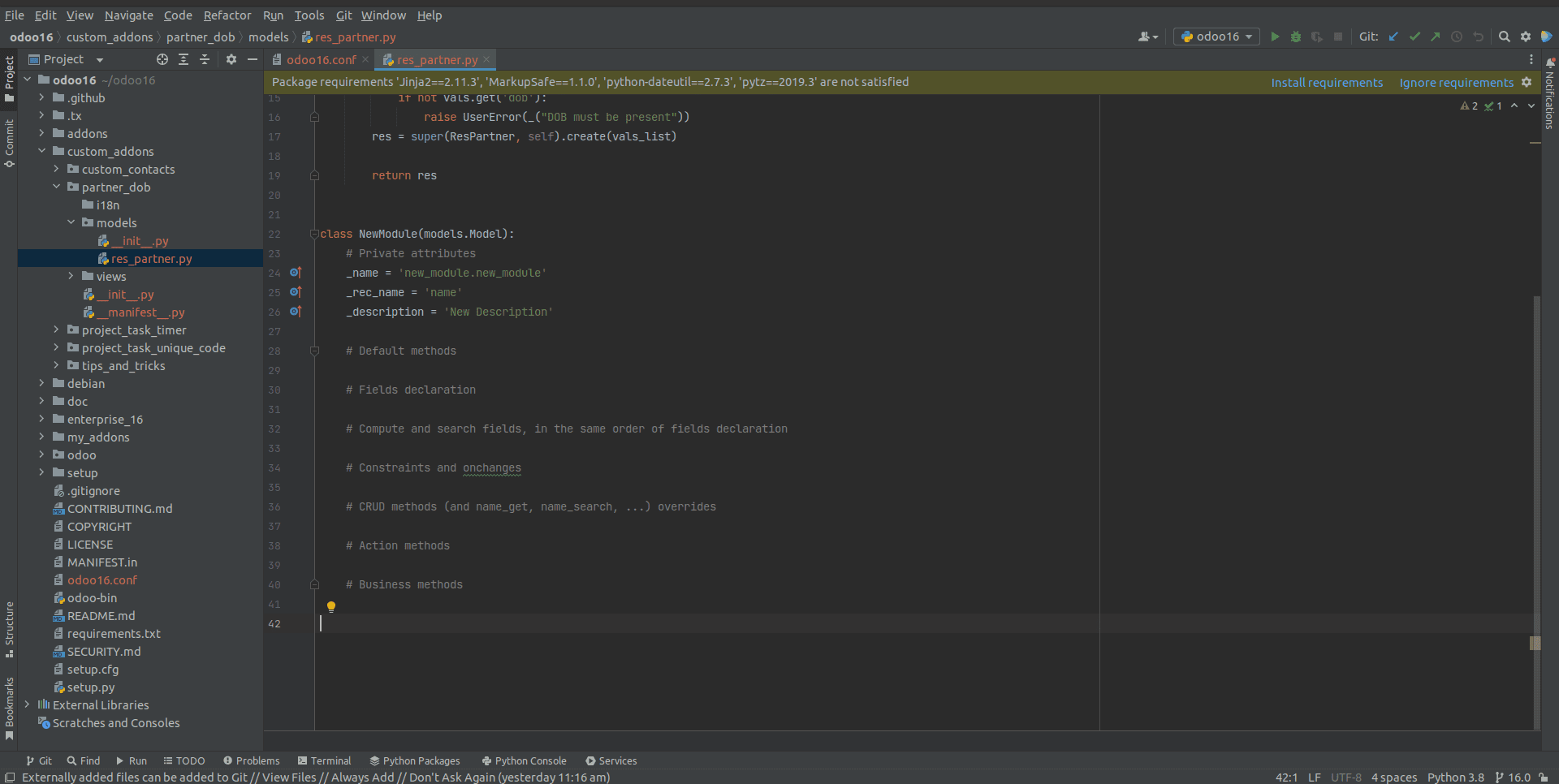This screenshot has height=784, width=1559.
Task: Toggle the Problems tool window
Action: point(252,760)
